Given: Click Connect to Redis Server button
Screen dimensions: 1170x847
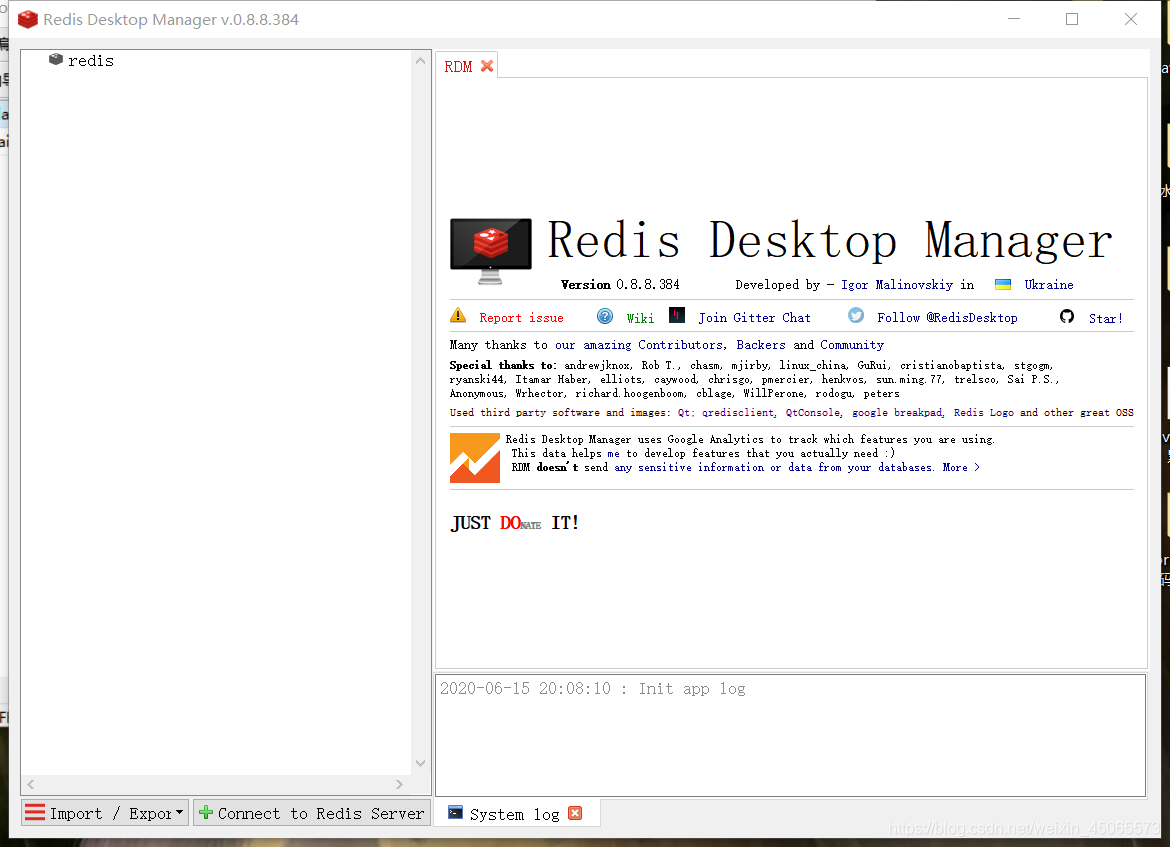Looking at the screenshot, I should pos(312,813).
